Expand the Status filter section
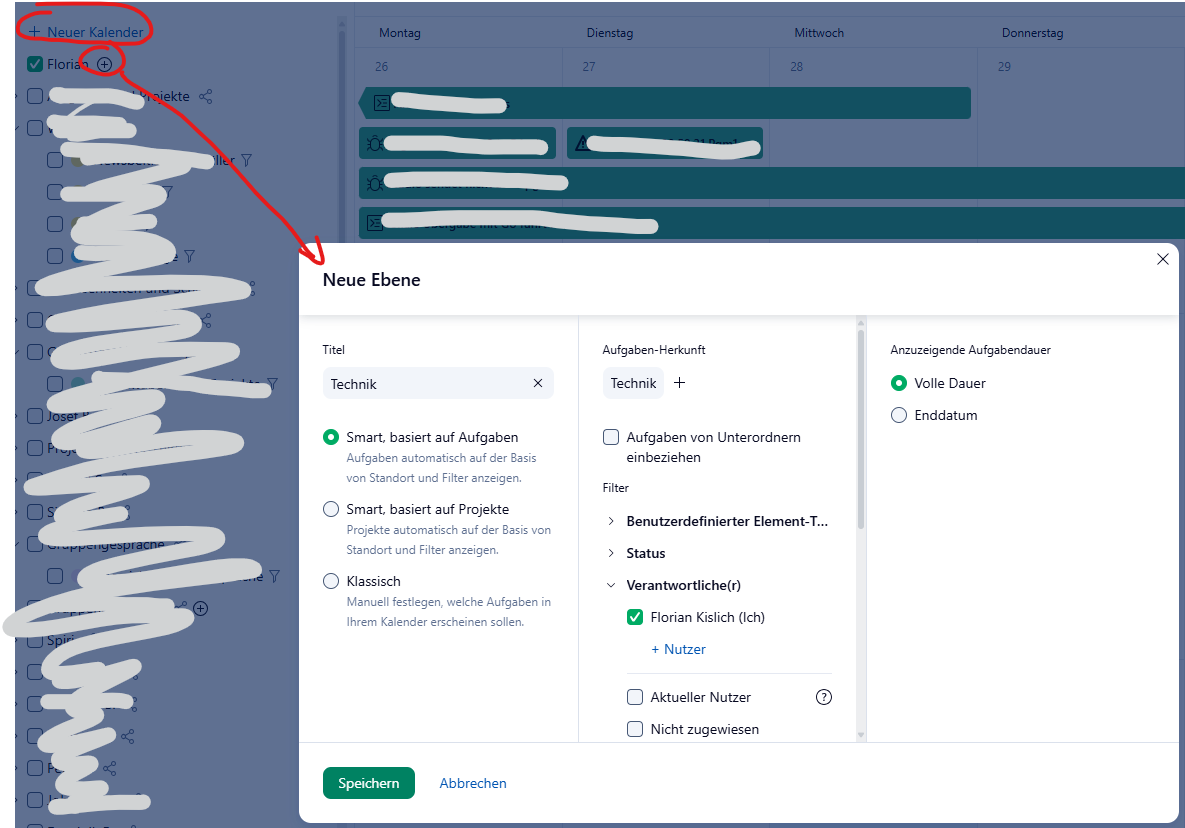 (611, 553)
